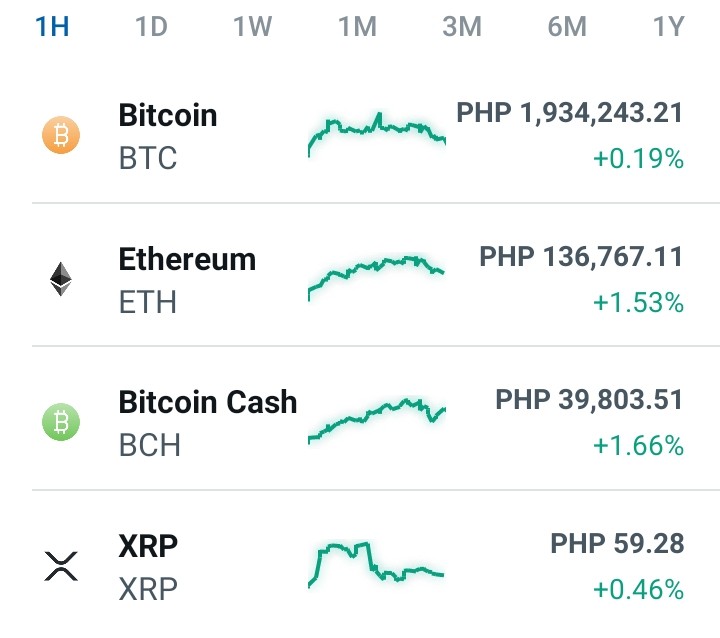Open the XRP sparkline chart
Screen dimensions: 720x638
pyautogui.click(x=376, y=565)
